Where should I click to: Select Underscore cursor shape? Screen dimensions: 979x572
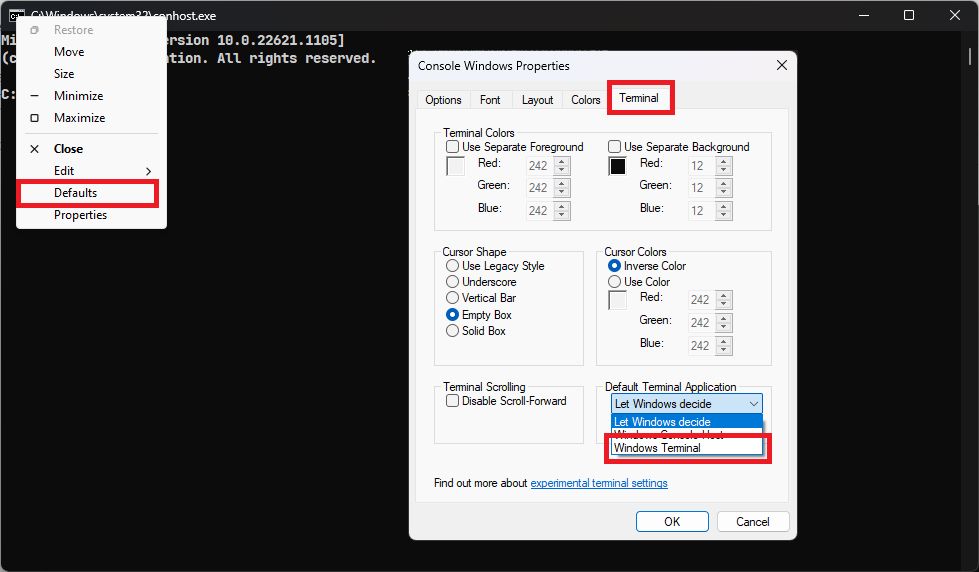[453, 282]
